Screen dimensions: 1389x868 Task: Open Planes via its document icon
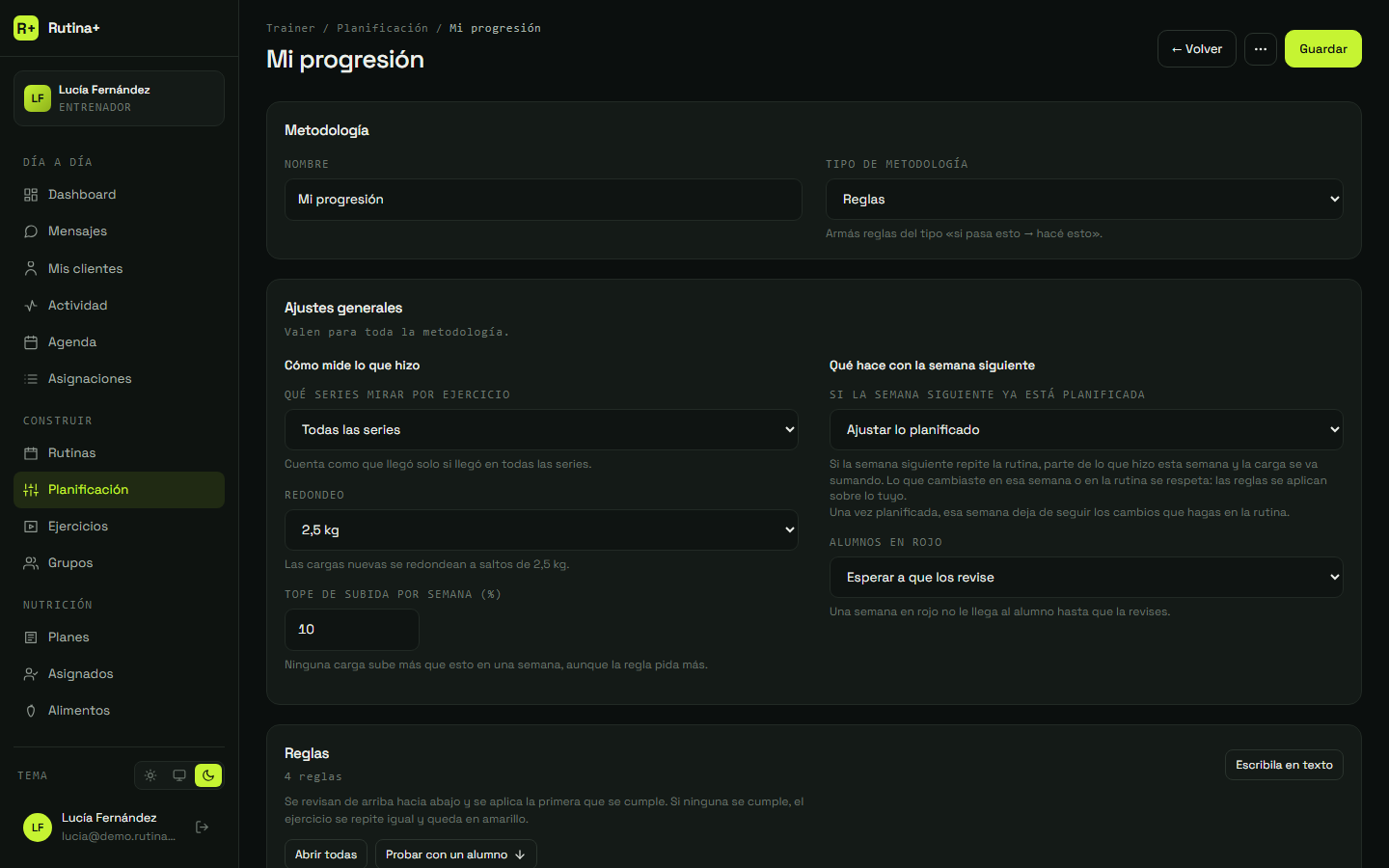tap(31, 637)
